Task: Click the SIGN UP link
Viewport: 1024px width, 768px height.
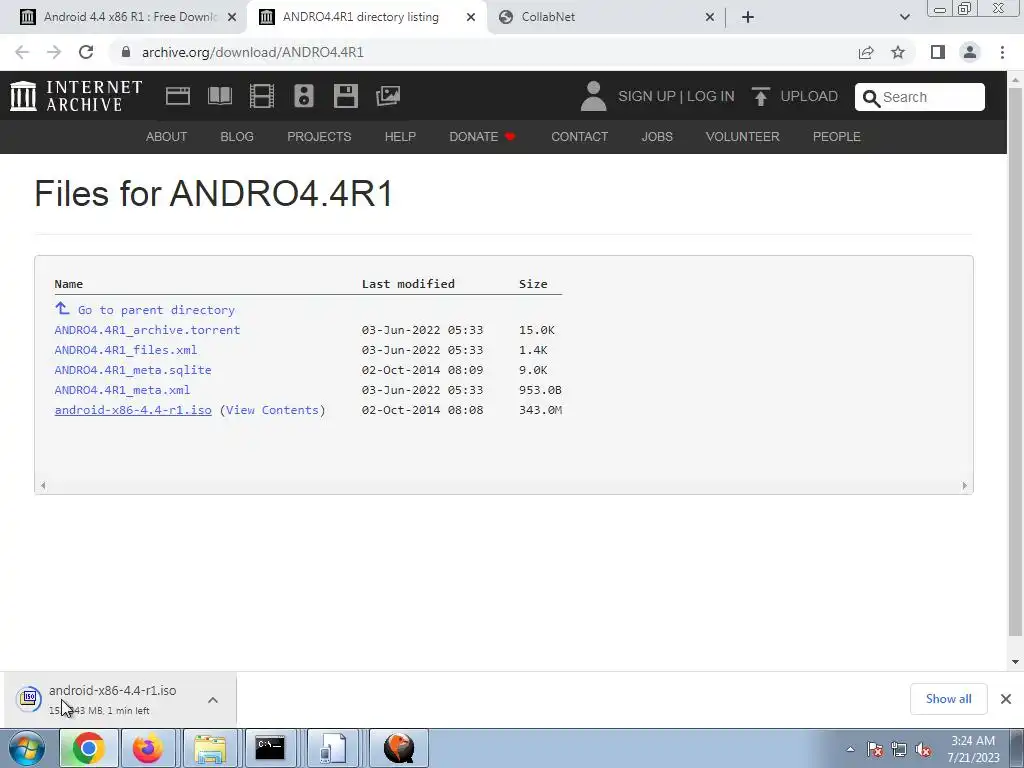Action: point(647,96)
